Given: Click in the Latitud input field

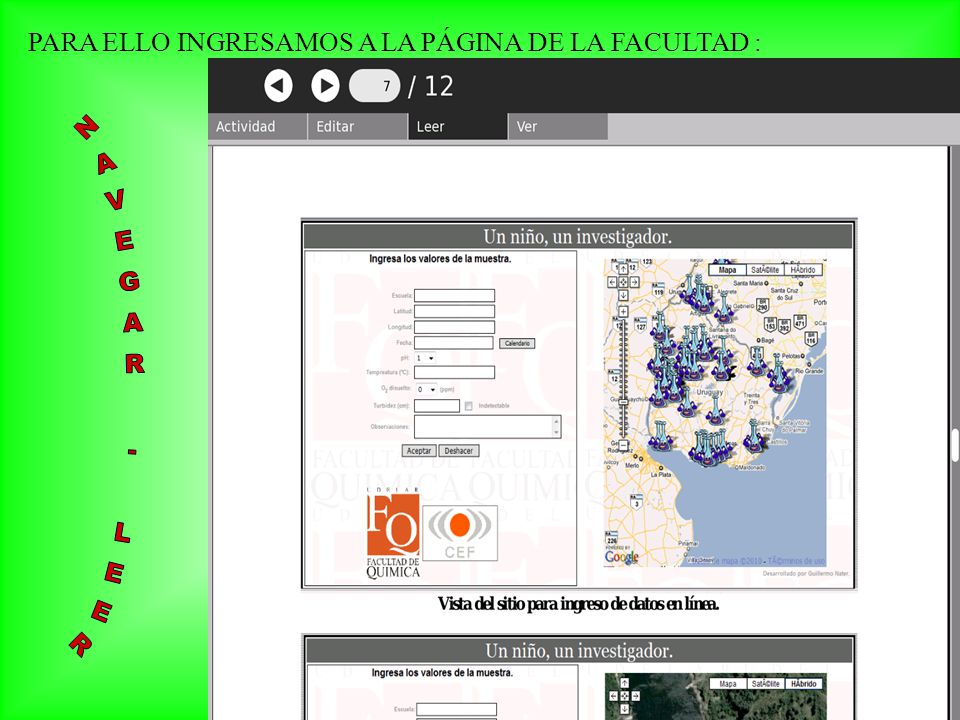Looking at the screenshot, I should coord(454,312).
